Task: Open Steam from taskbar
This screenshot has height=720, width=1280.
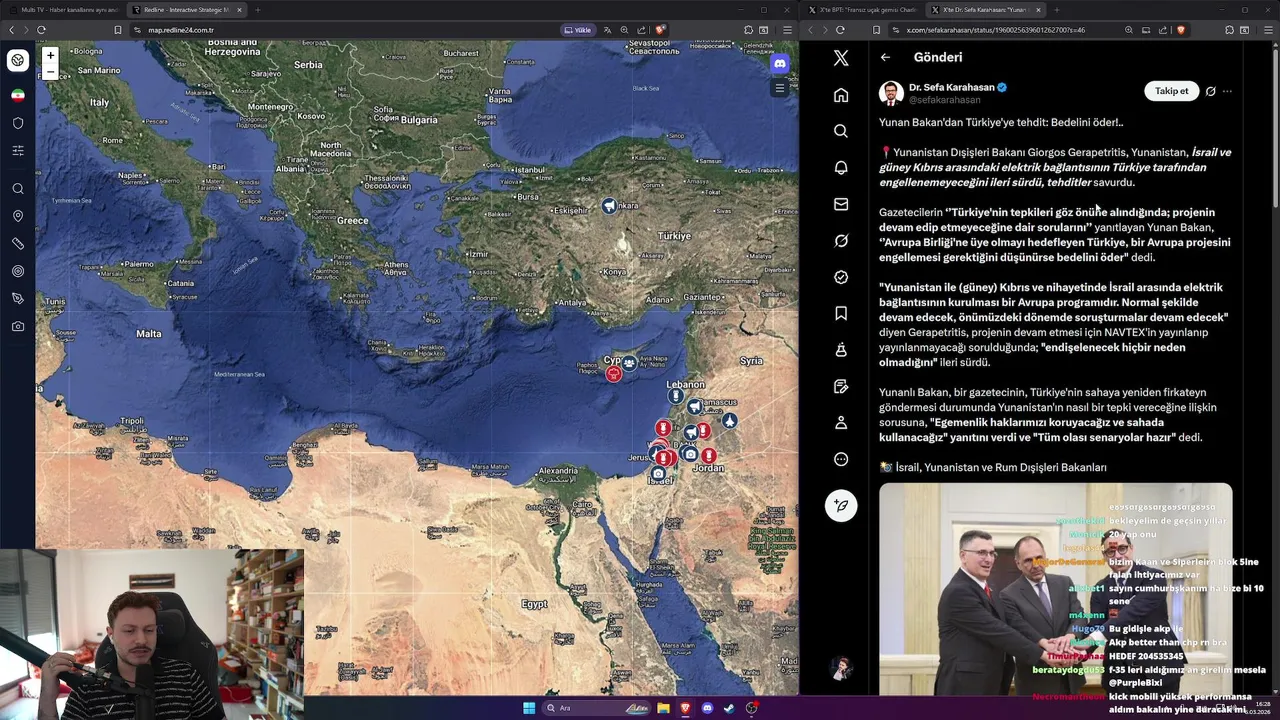Action: (729, 708)
